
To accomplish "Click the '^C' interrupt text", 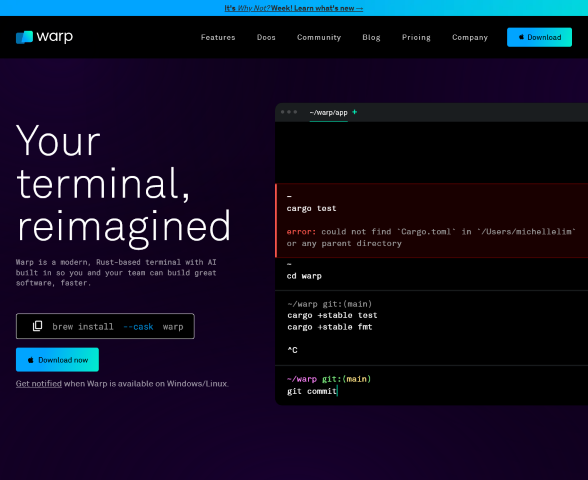I will pos(292,350).
